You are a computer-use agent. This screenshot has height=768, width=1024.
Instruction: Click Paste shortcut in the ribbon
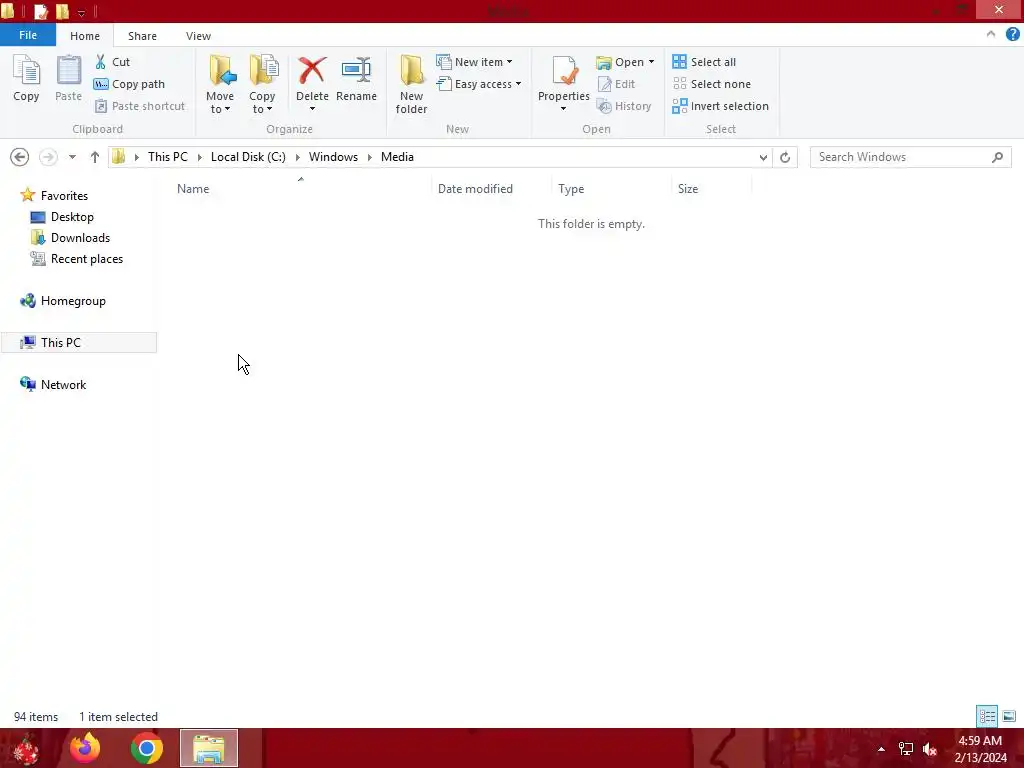(x=140, y=106)
